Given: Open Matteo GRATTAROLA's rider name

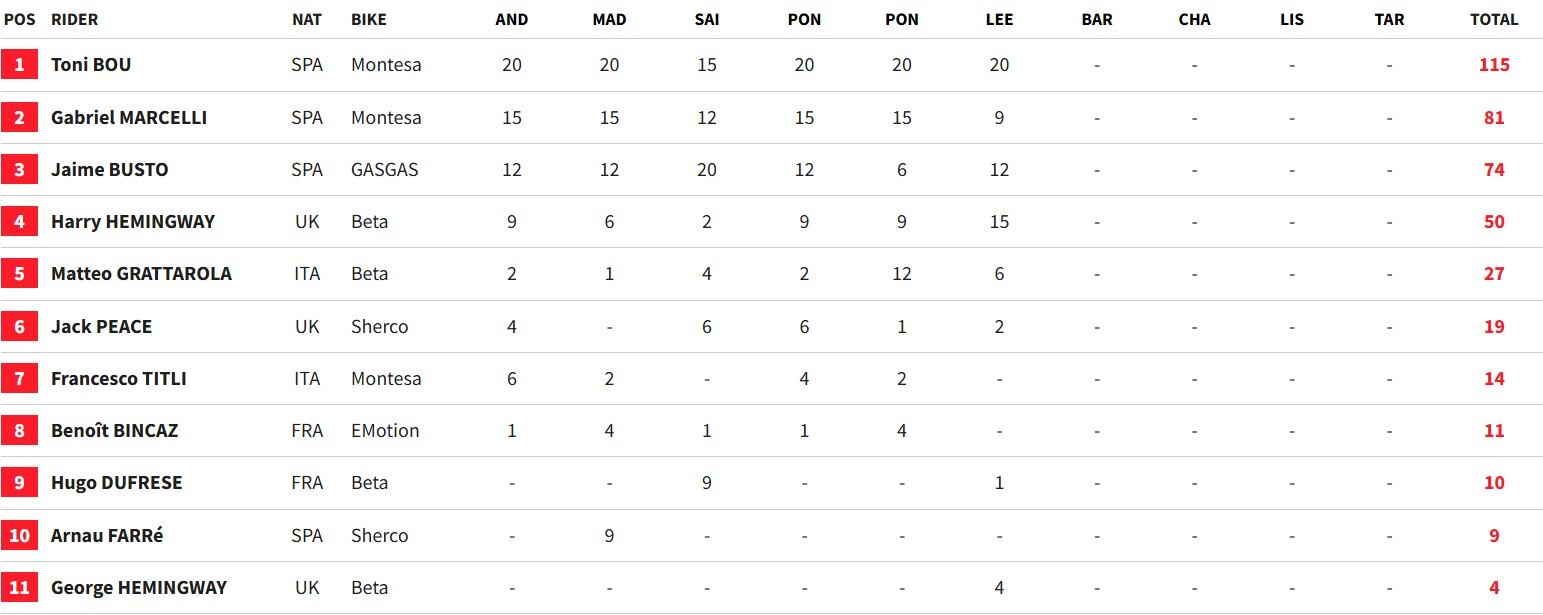Looking at the screenshot, I should pos(141,273).
